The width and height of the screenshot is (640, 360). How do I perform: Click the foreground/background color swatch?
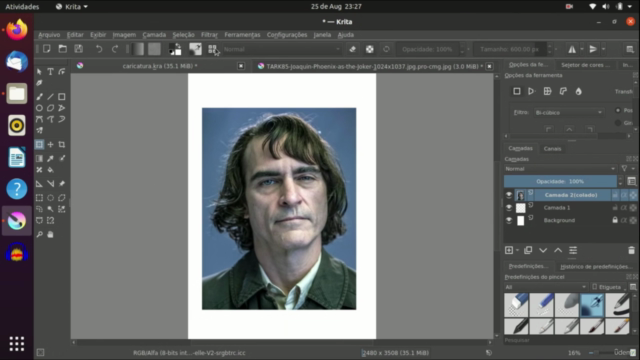pos(175,49)
